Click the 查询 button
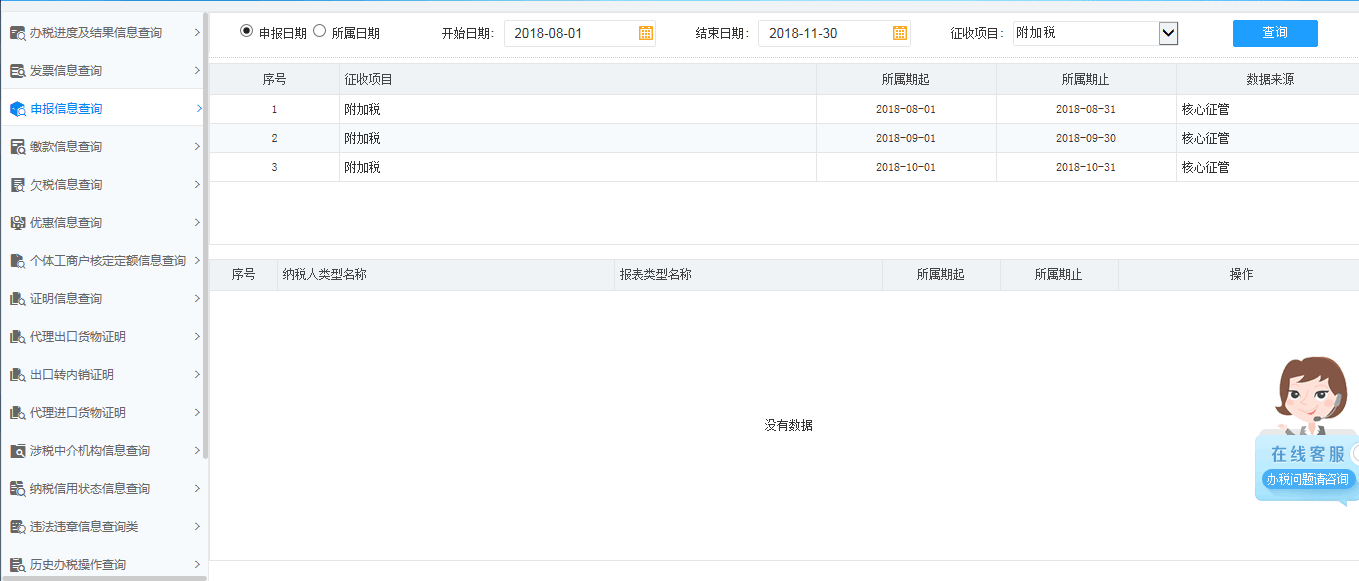Viewport: 1359px width, 581px height. tap(1274, 32)
